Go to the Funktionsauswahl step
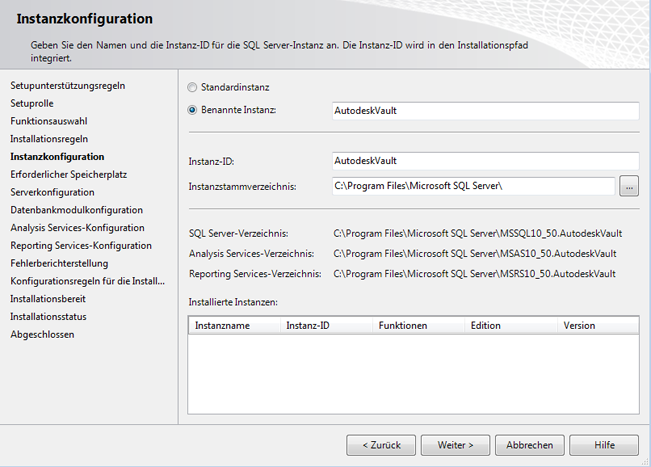The width and height of the screenshot is (651, 467). coord(49,121)
